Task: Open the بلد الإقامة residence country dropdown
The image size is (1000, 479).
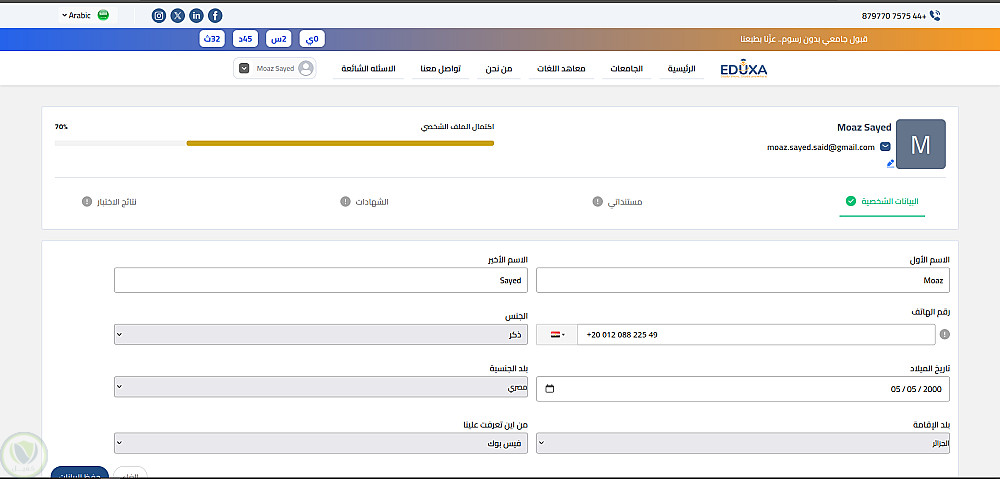Action: [x=743, y=443]
